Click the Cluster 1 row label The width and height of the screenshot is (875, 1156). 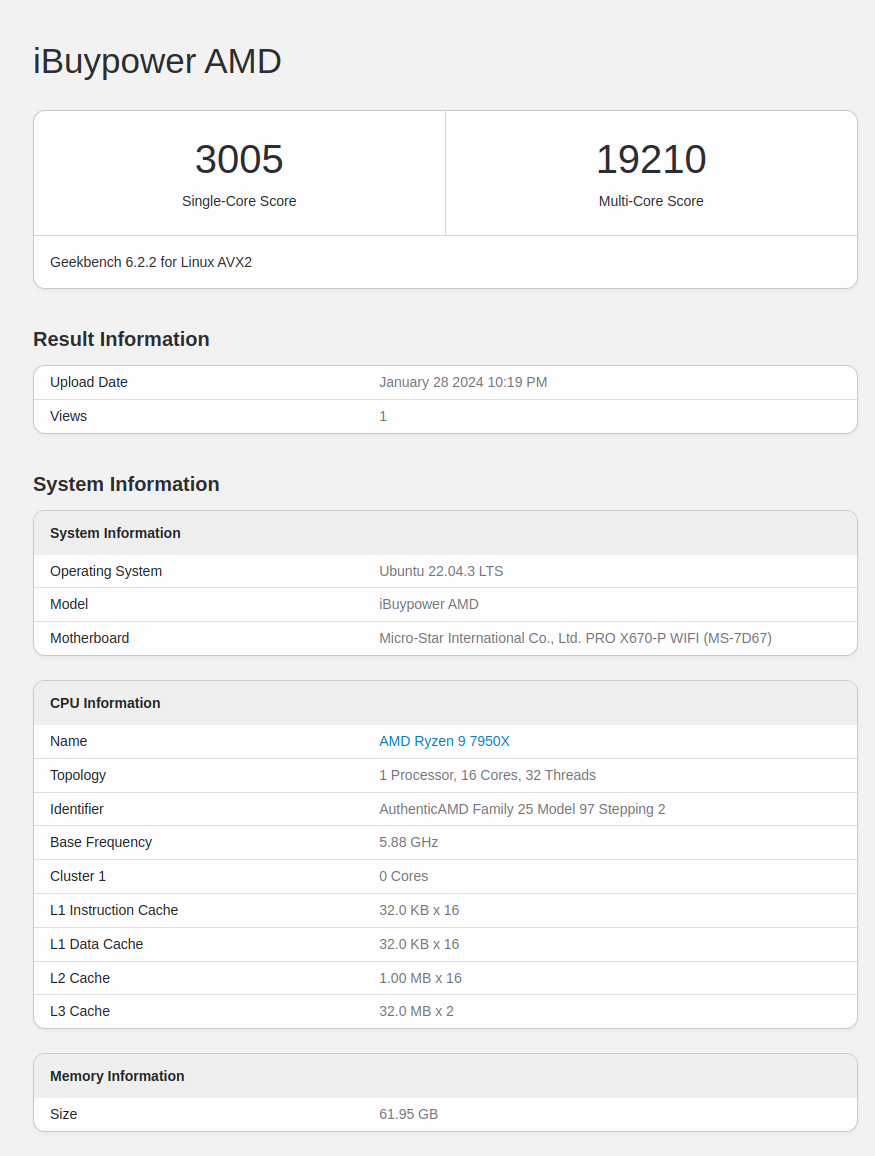point(78,876)
